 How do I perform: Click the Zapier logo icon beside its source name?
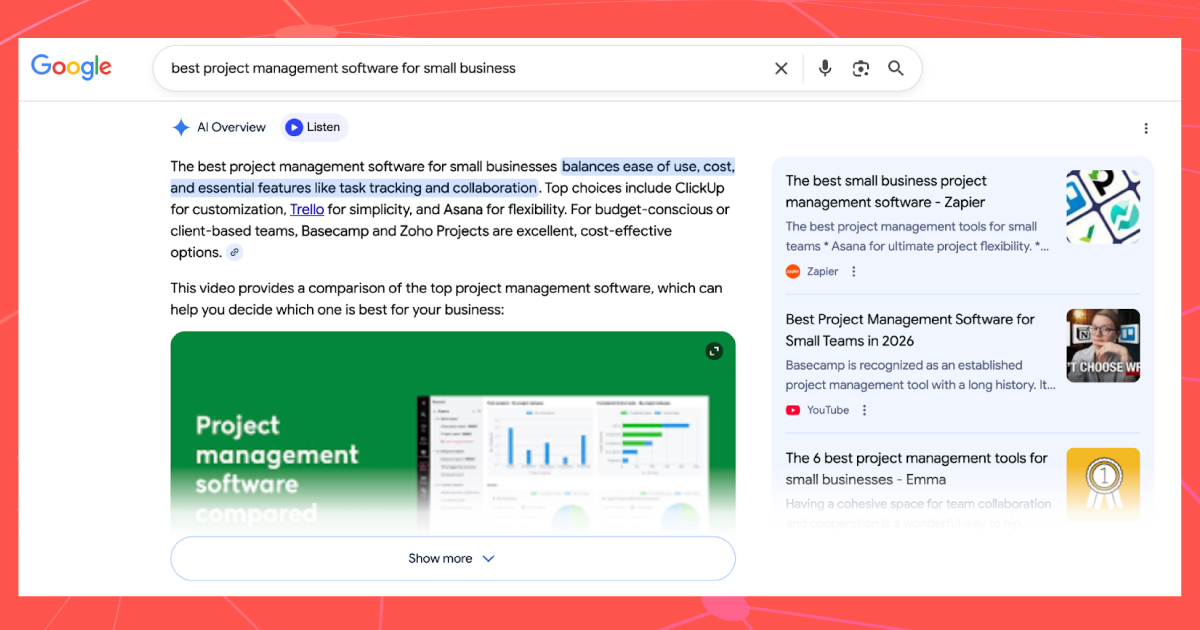pos(791,271)
